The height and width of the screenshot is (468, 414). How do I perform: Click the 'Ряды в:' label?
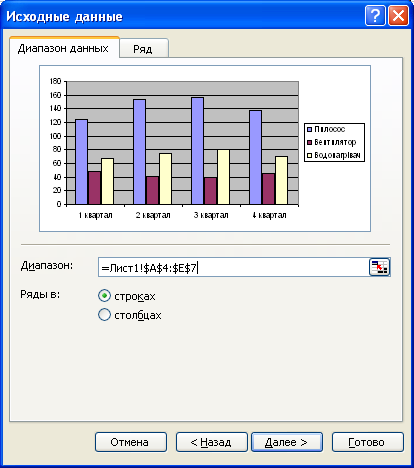[x=40, y=294]
